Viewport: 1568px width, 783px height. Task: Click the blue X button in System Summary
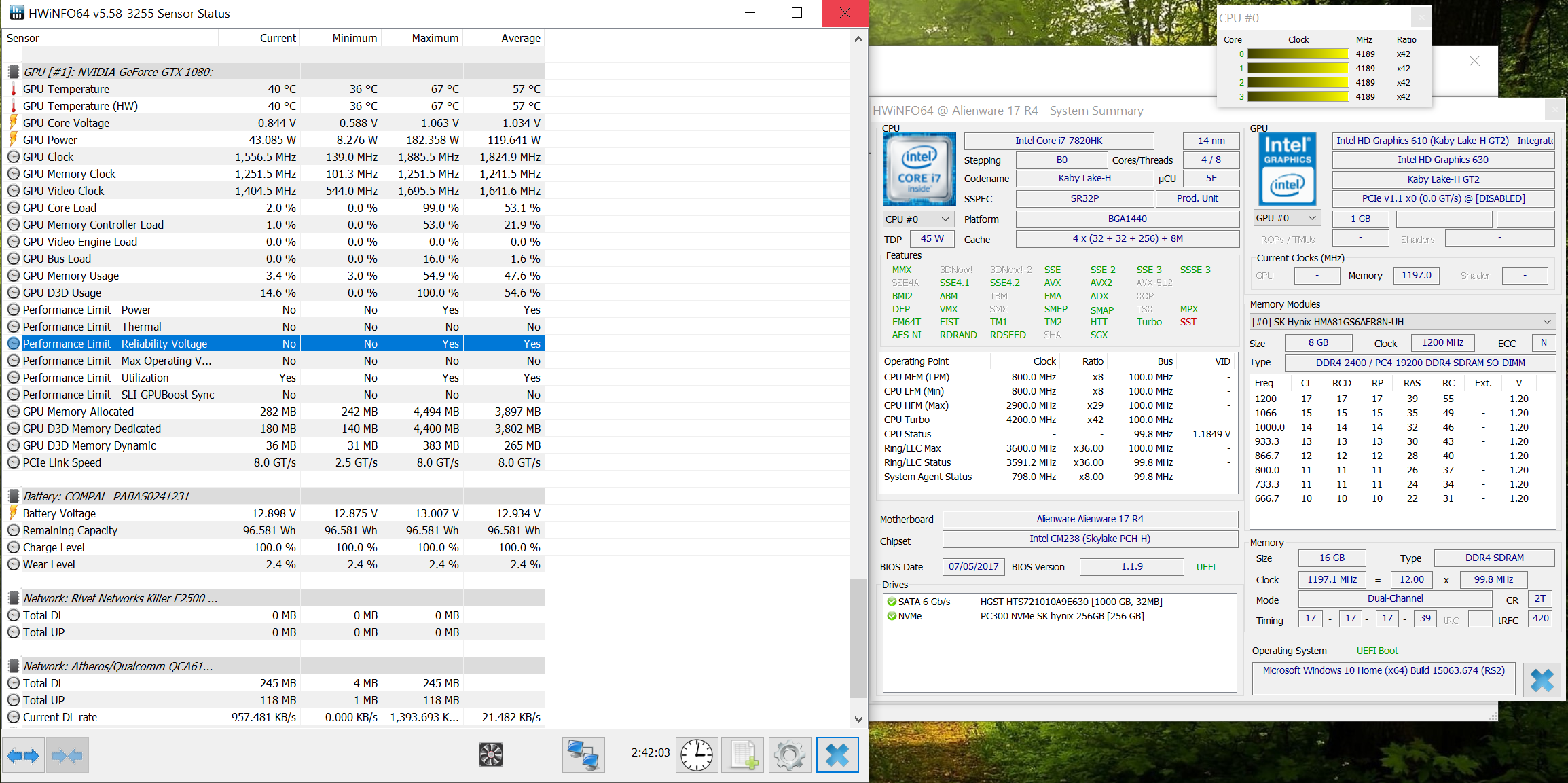[1542, 680]
